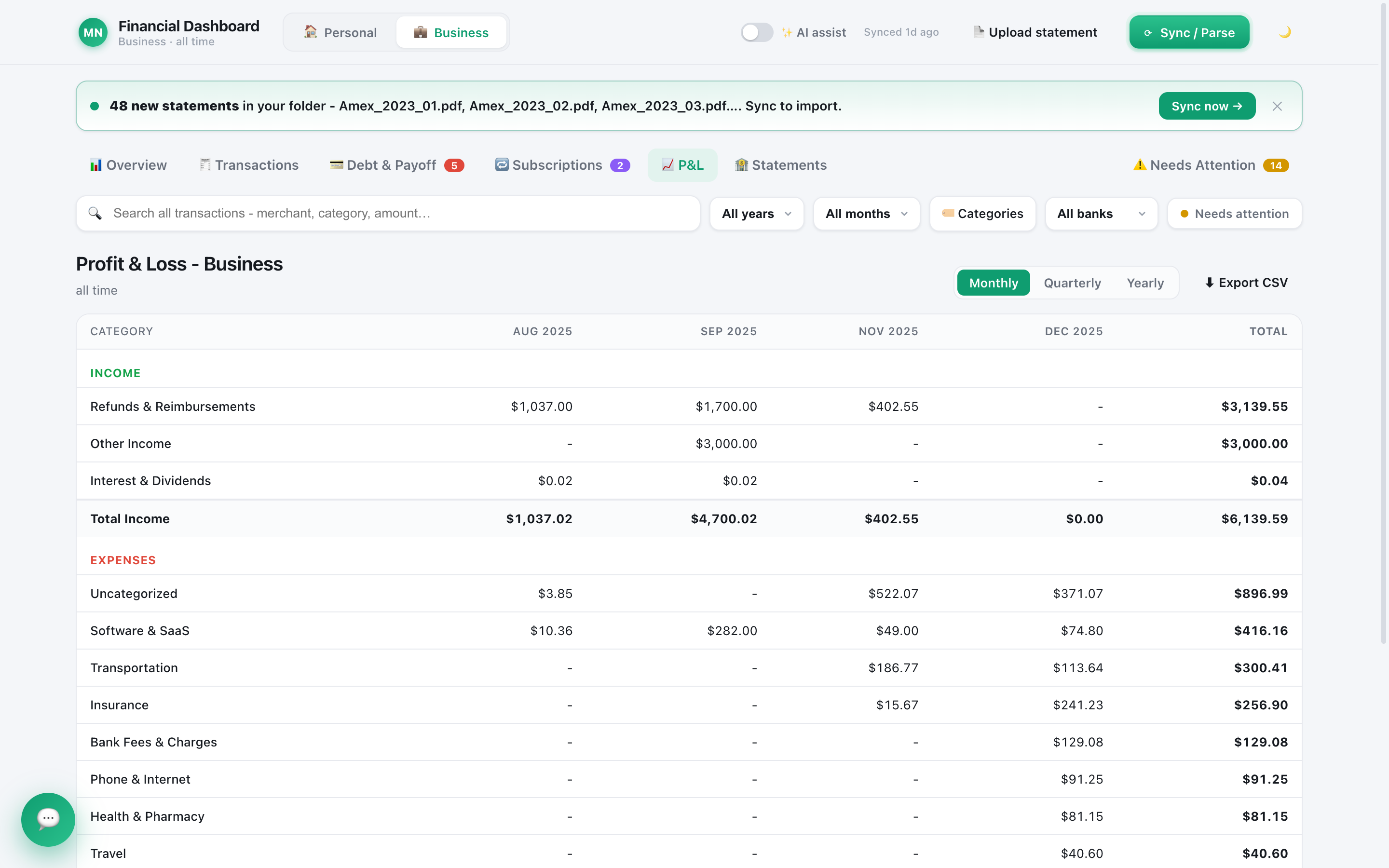The width and height of the screenshot is (1389, 868).
Task: Open the All banks dropdown
Action: coord(1102,214)
